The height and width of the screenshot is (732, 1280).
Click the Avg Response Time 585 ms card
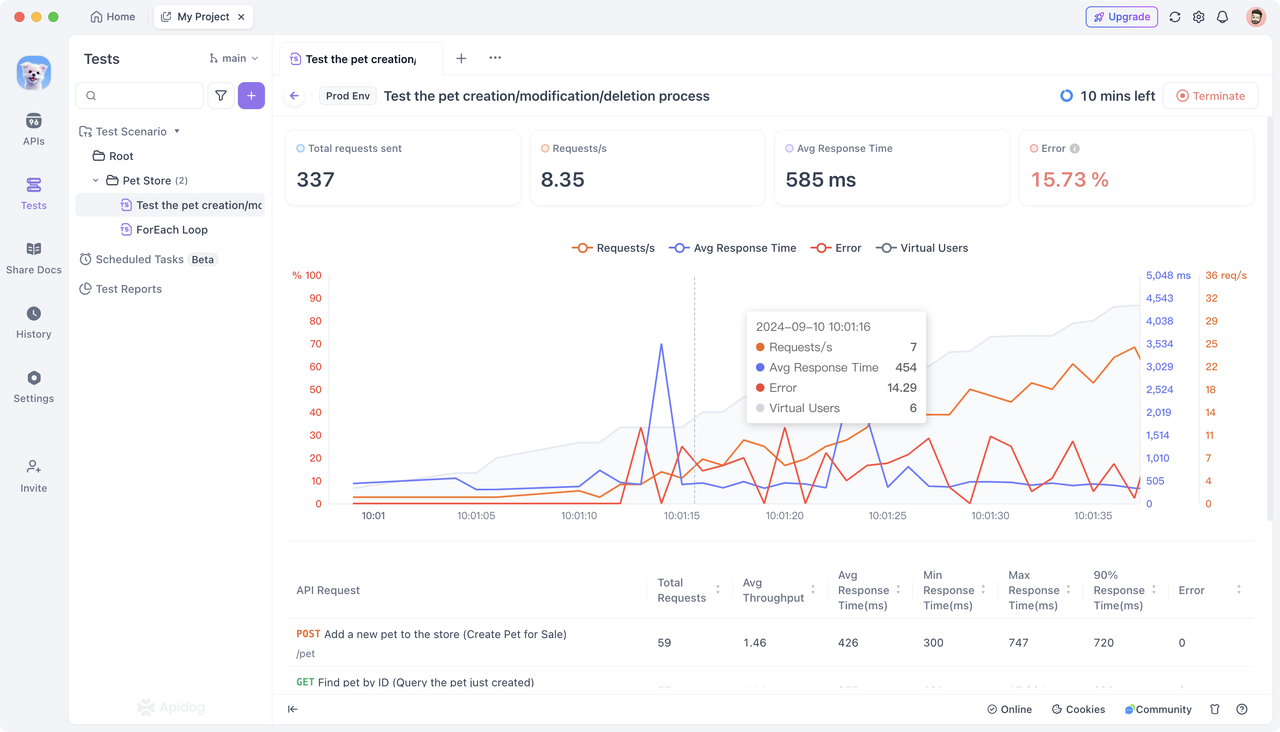(x=892, y=168)
